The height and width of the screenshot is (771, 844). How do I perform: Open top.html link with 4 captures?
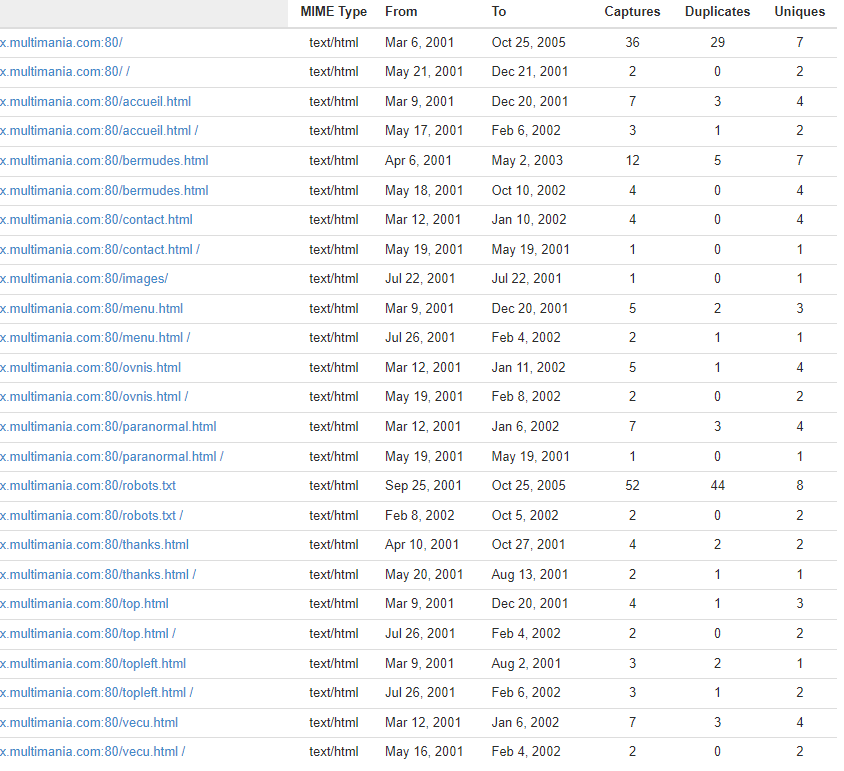coord(84,604)
